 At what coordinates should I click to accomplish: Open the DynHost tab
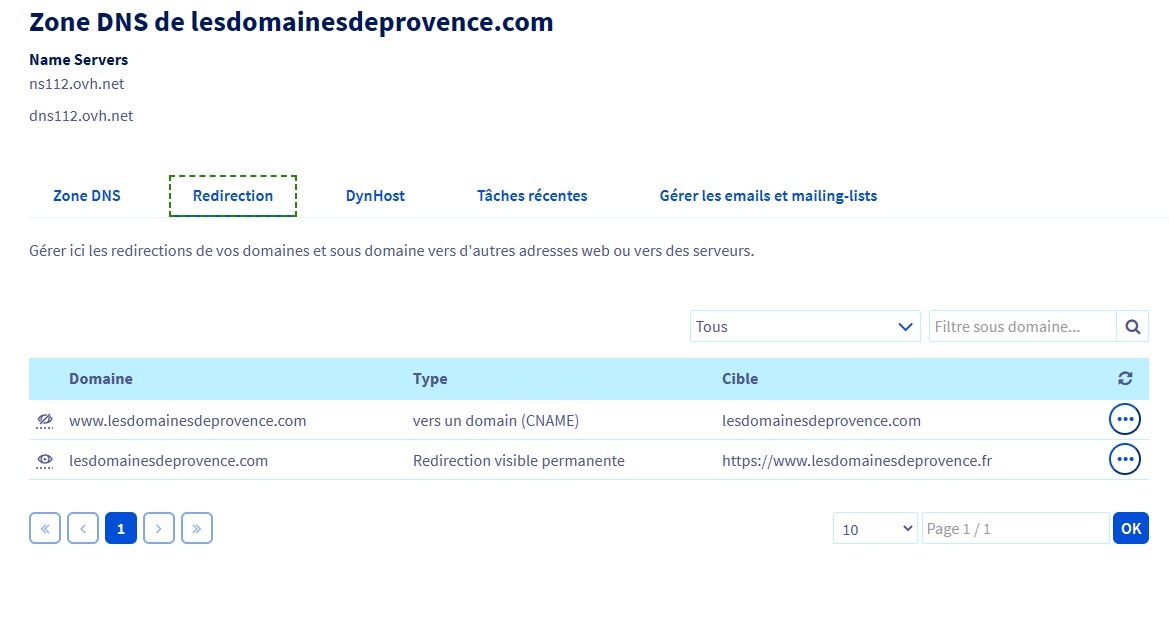(x=375, y=196)
